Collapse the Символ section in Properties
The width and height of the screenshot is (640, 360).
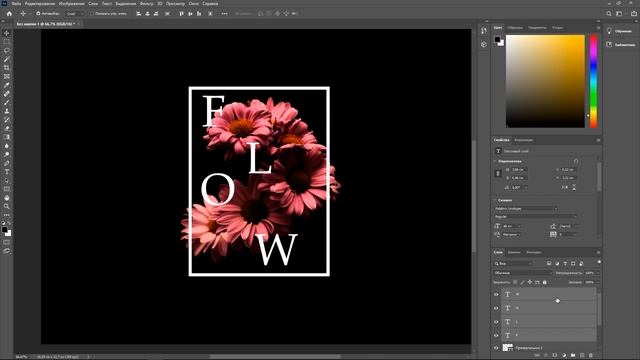point(495,200)
